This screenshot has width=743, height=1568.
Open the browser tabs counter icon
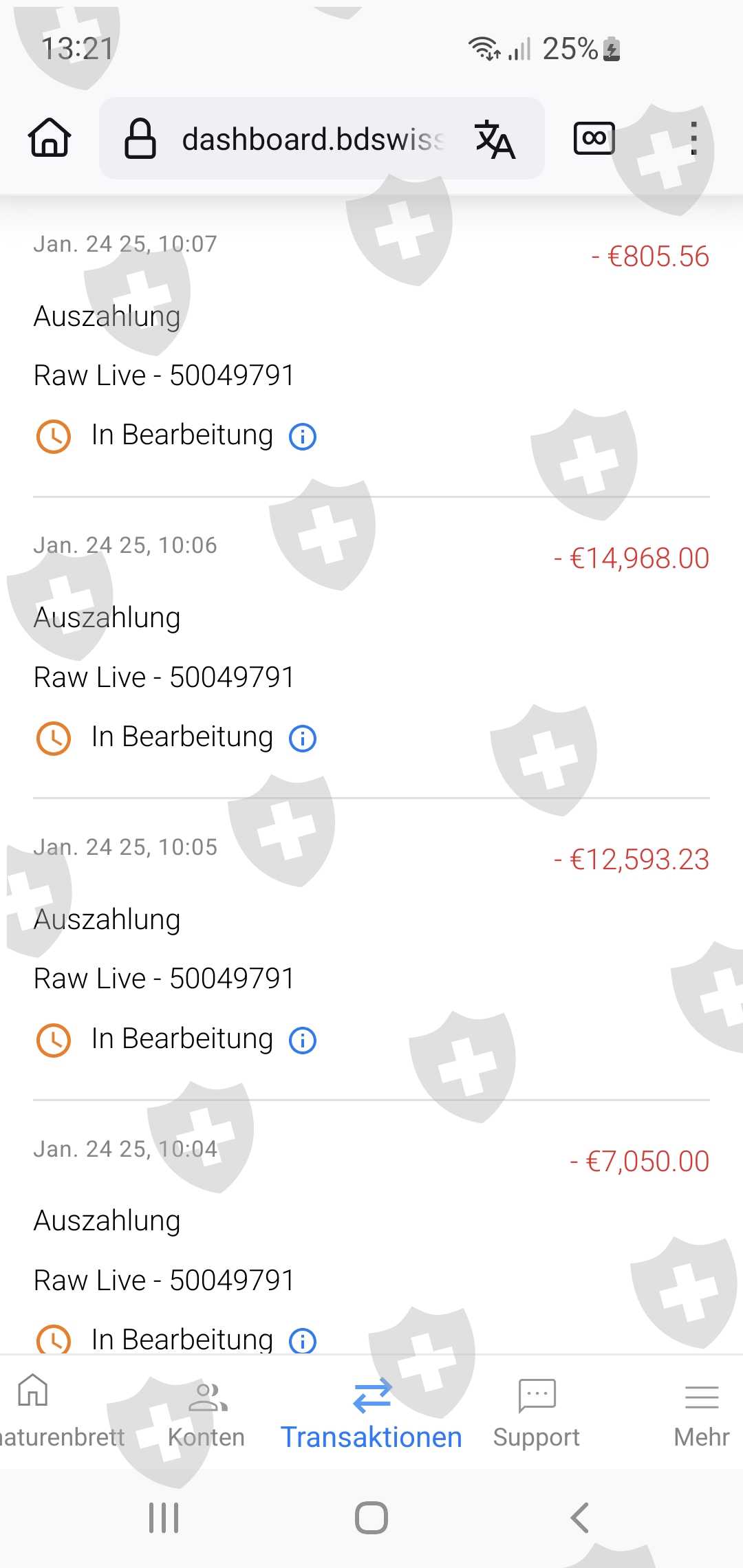[x=594, y=138]
